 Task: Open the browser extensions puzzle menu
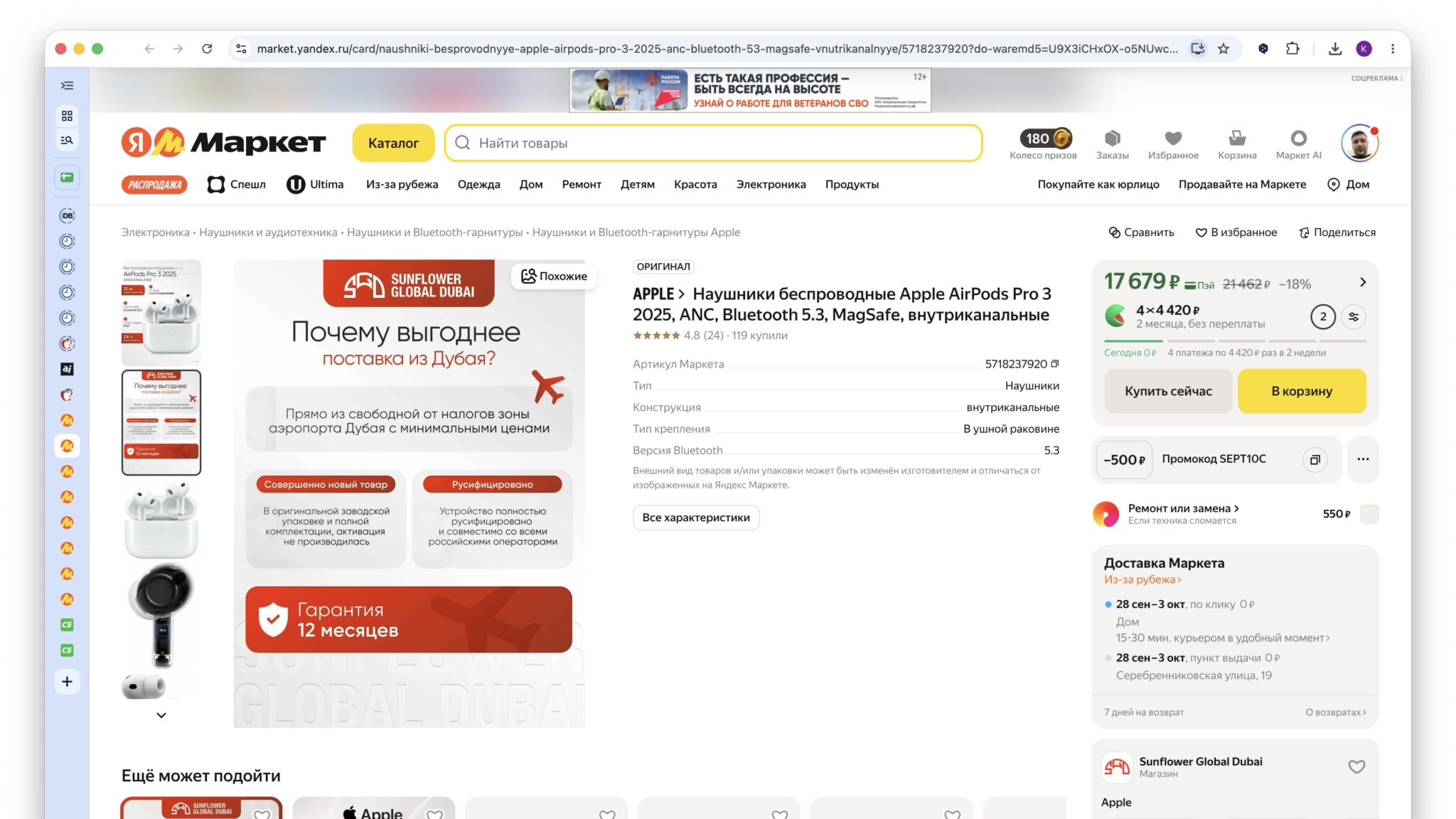[1292, 49]
